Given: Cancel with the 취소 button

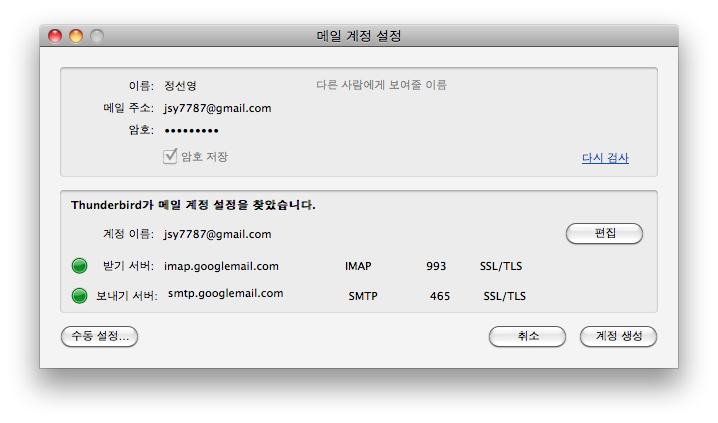Looking at the screenshot, I should (528, 336).
